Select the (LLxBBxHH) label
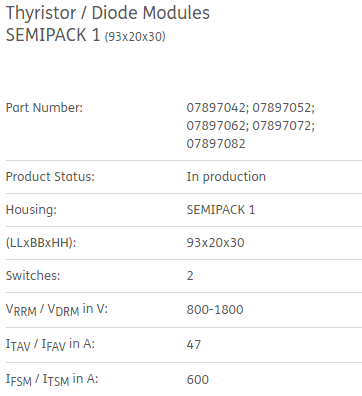Screen dimensions: 362x396 (41, 243)
